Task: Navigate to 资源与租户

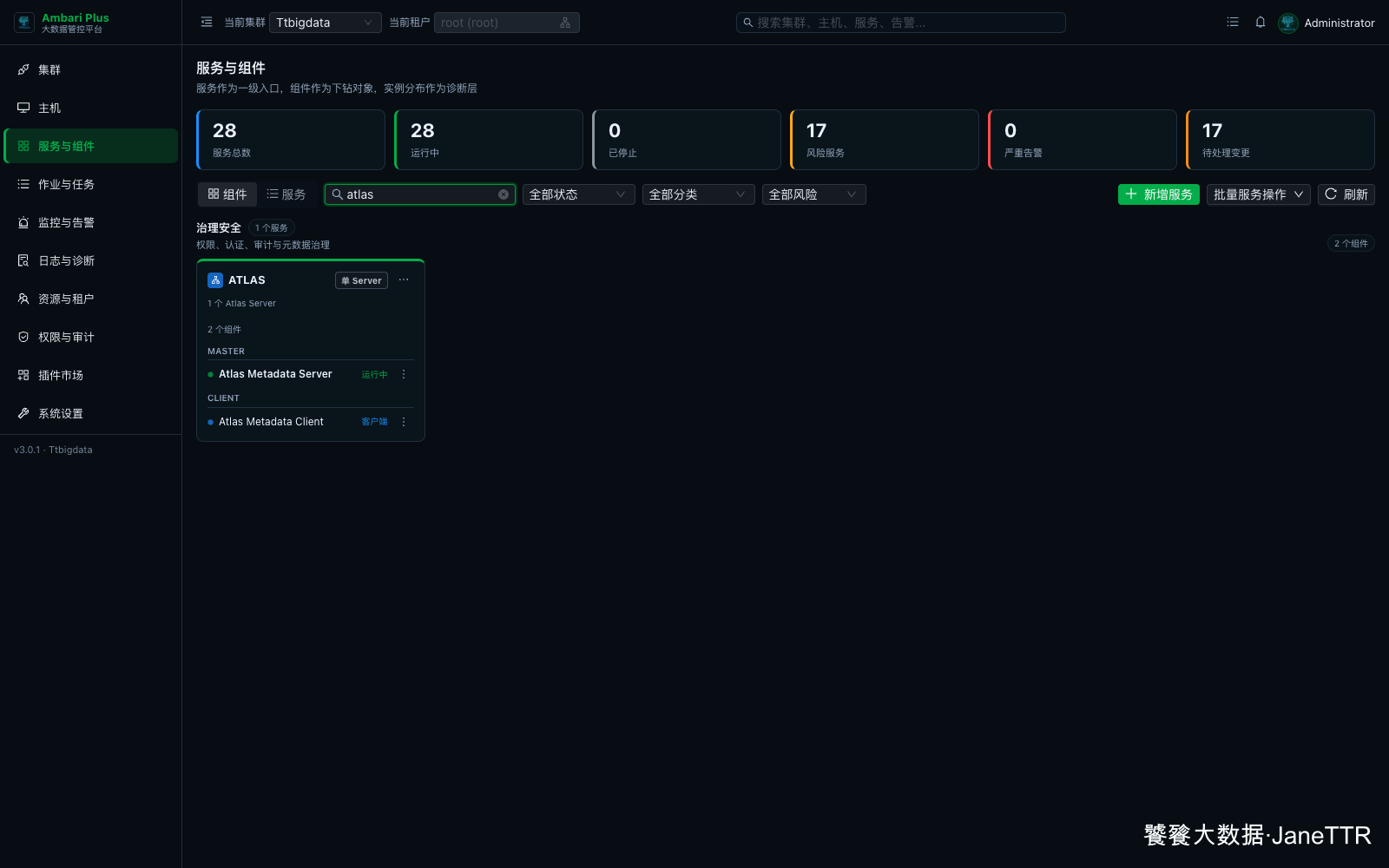Action: click(x=91, y=299)
